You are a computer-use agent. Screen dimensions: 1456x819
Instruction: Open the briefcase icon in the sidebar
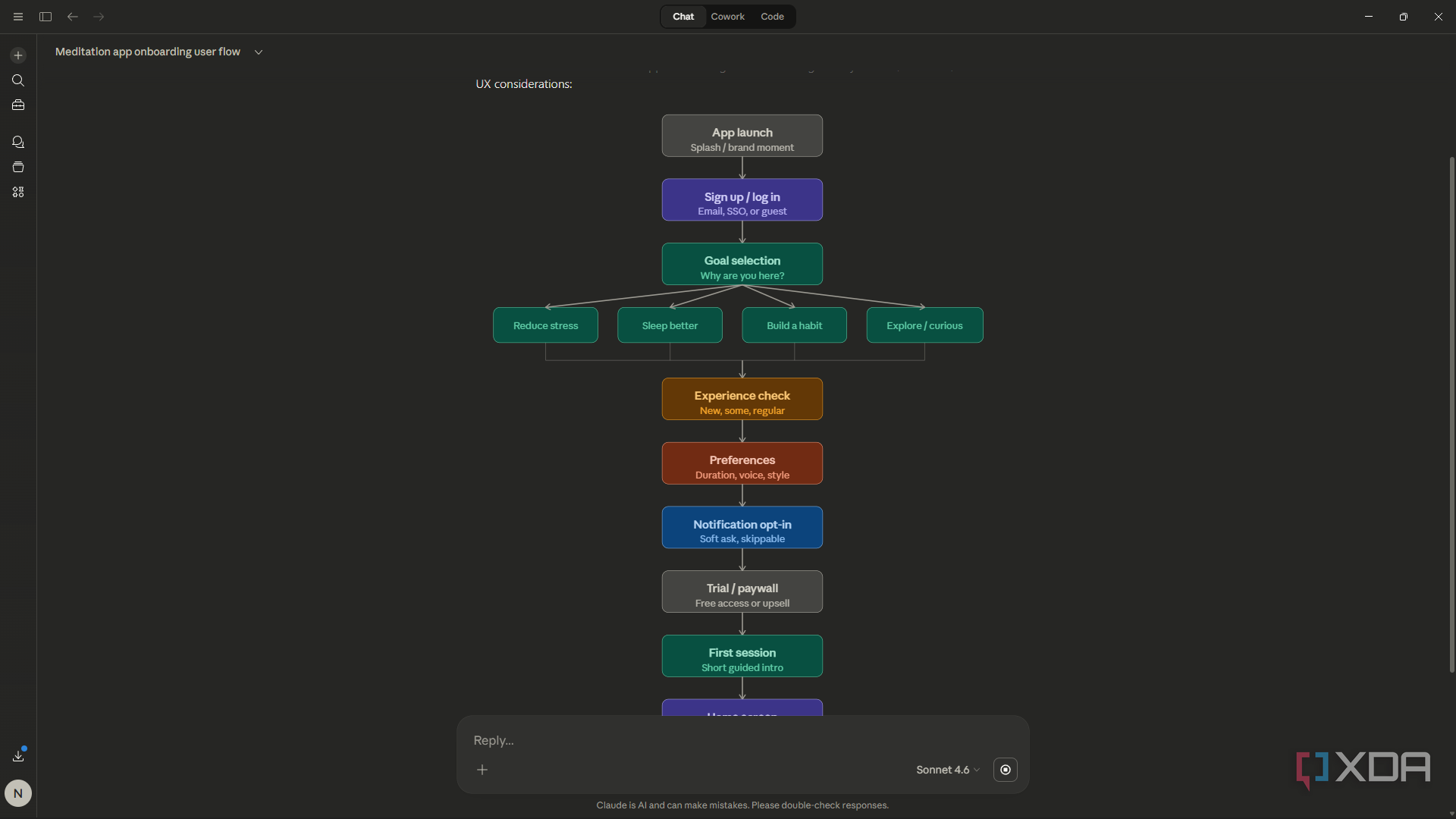(18, 105)
